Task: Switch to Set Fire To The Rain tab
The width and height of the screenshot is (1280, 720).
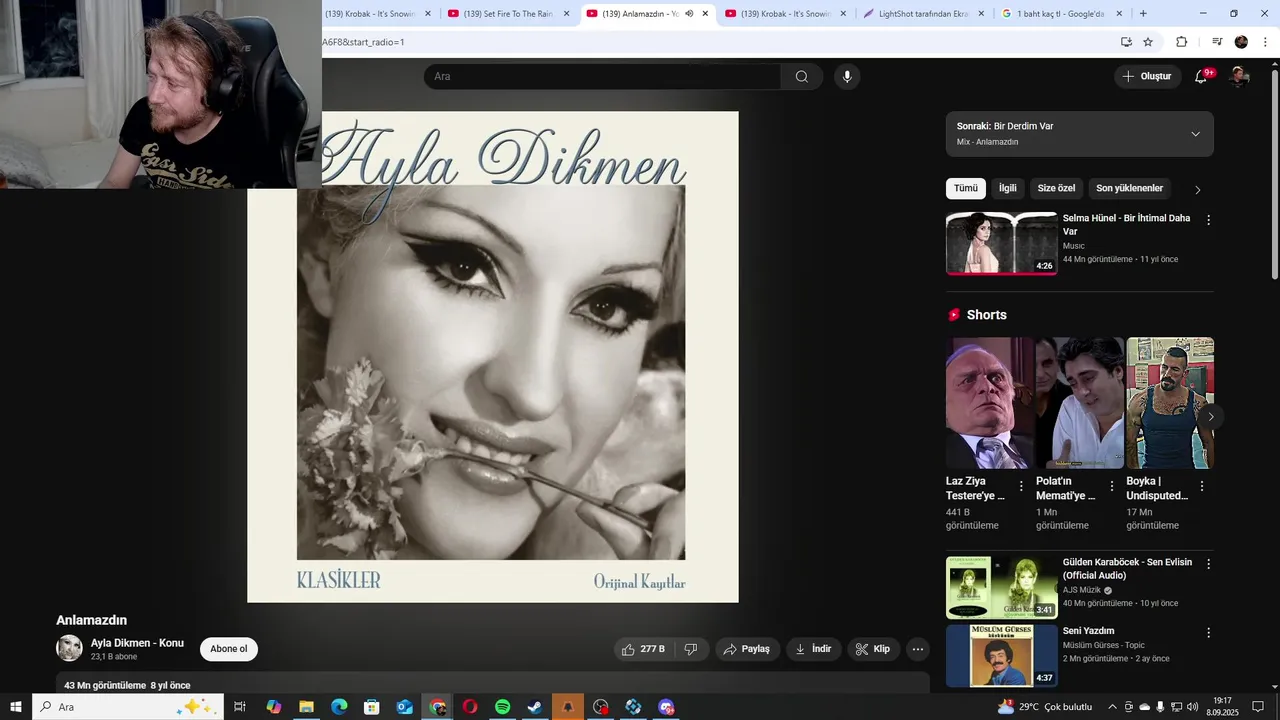Action: point(510,14)
